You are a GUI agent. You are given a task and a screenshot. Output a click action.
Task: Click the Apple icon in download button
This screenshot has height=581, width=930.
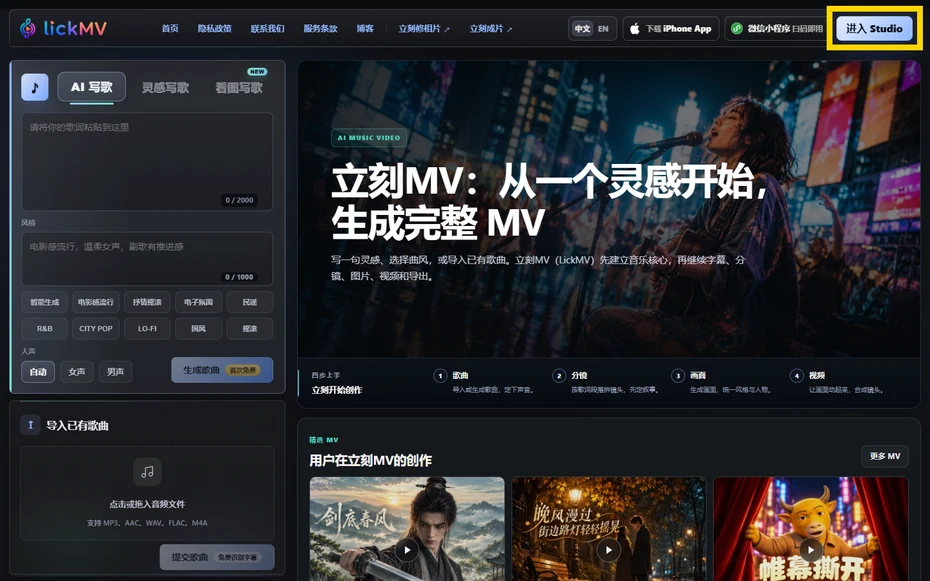pyautogui.click(x=635, y=28)
